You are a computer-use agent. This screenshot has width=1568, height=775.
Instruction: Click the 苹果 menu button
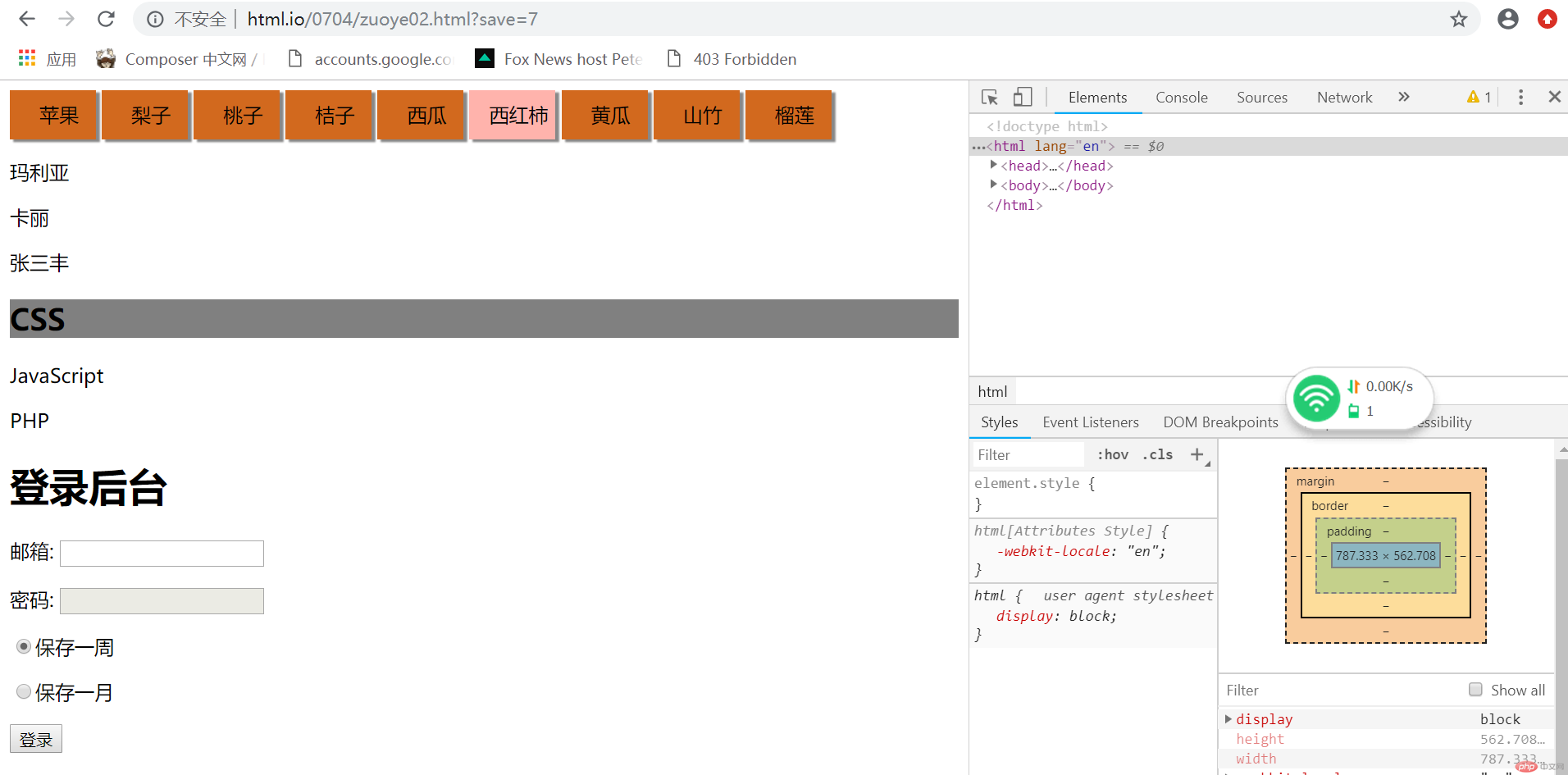[x=54, y=116]
